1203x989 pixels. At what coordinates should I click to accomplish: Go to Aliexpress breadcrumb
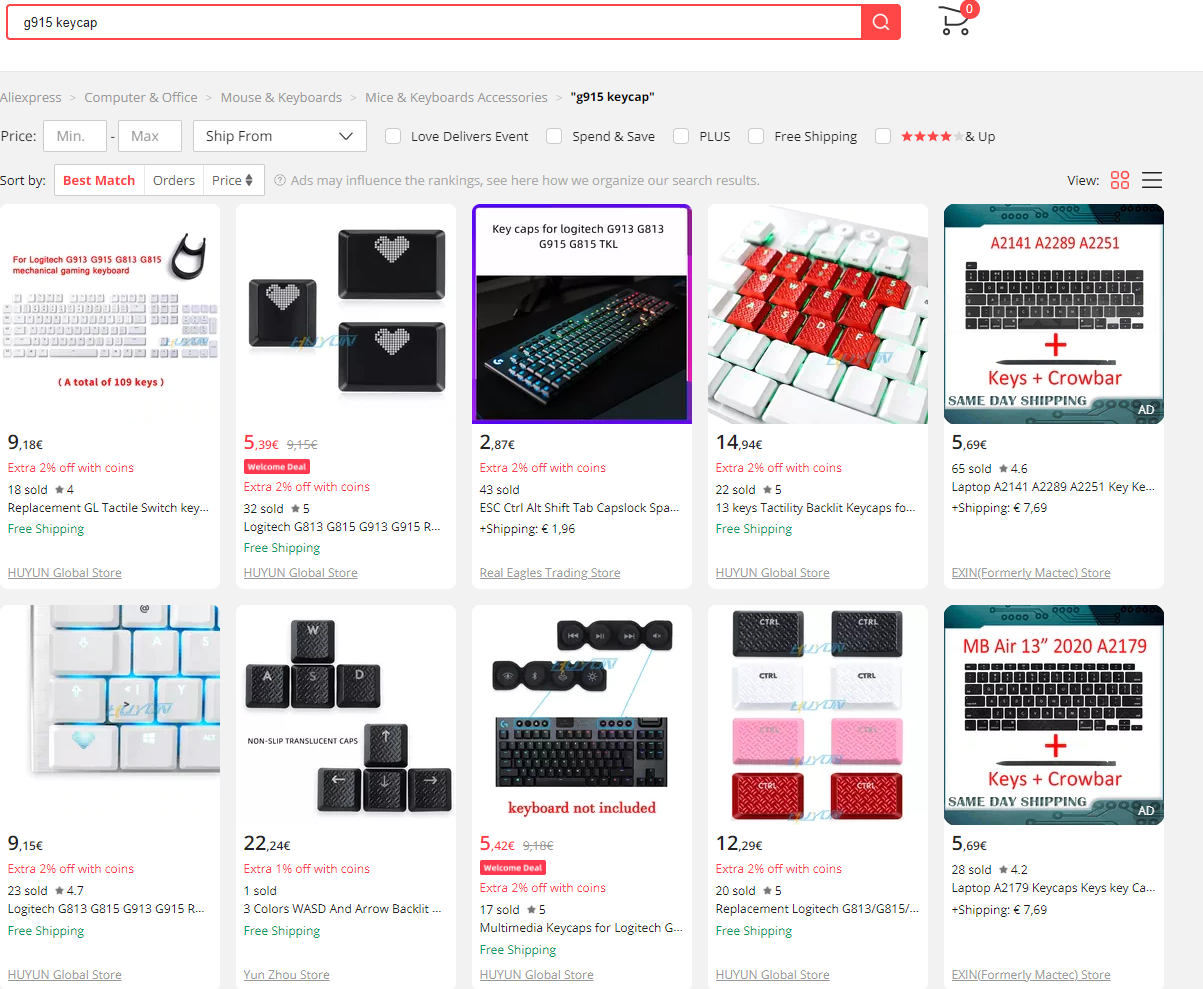[x=31, y=97]
